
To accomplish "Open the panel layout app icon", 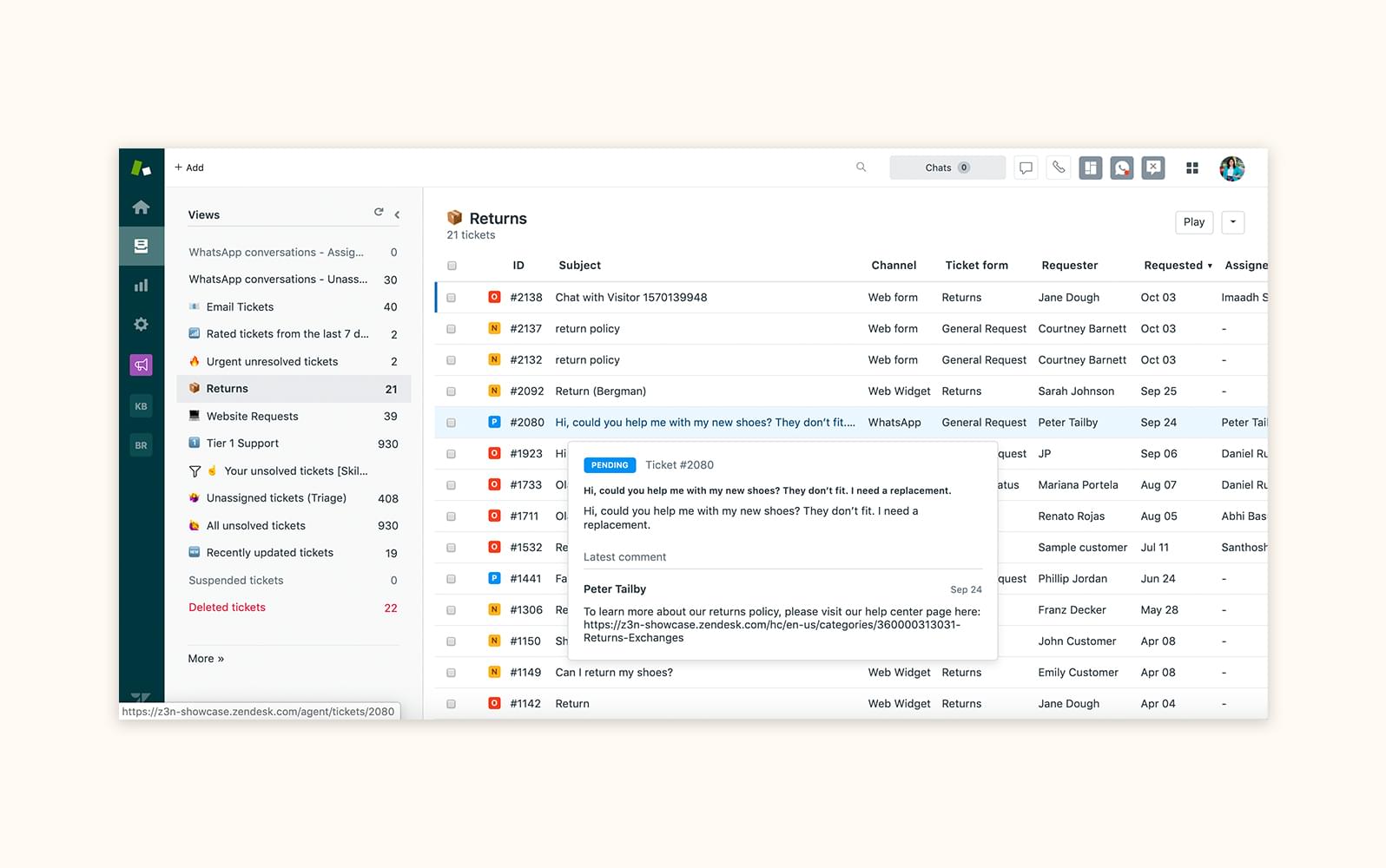I will click(1091, 168).
